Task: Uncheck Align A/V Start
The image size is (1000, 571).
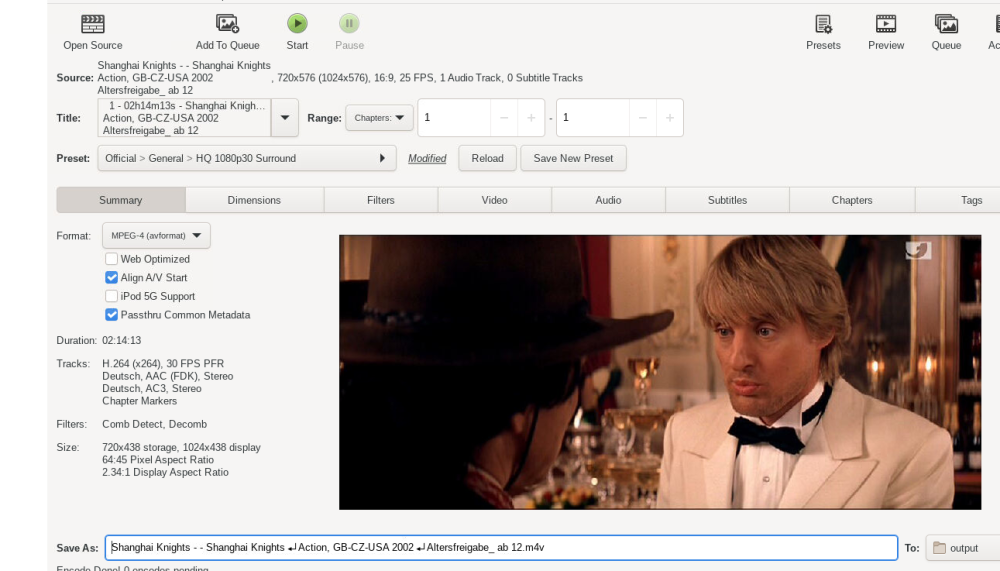Action: pos(112,278)
